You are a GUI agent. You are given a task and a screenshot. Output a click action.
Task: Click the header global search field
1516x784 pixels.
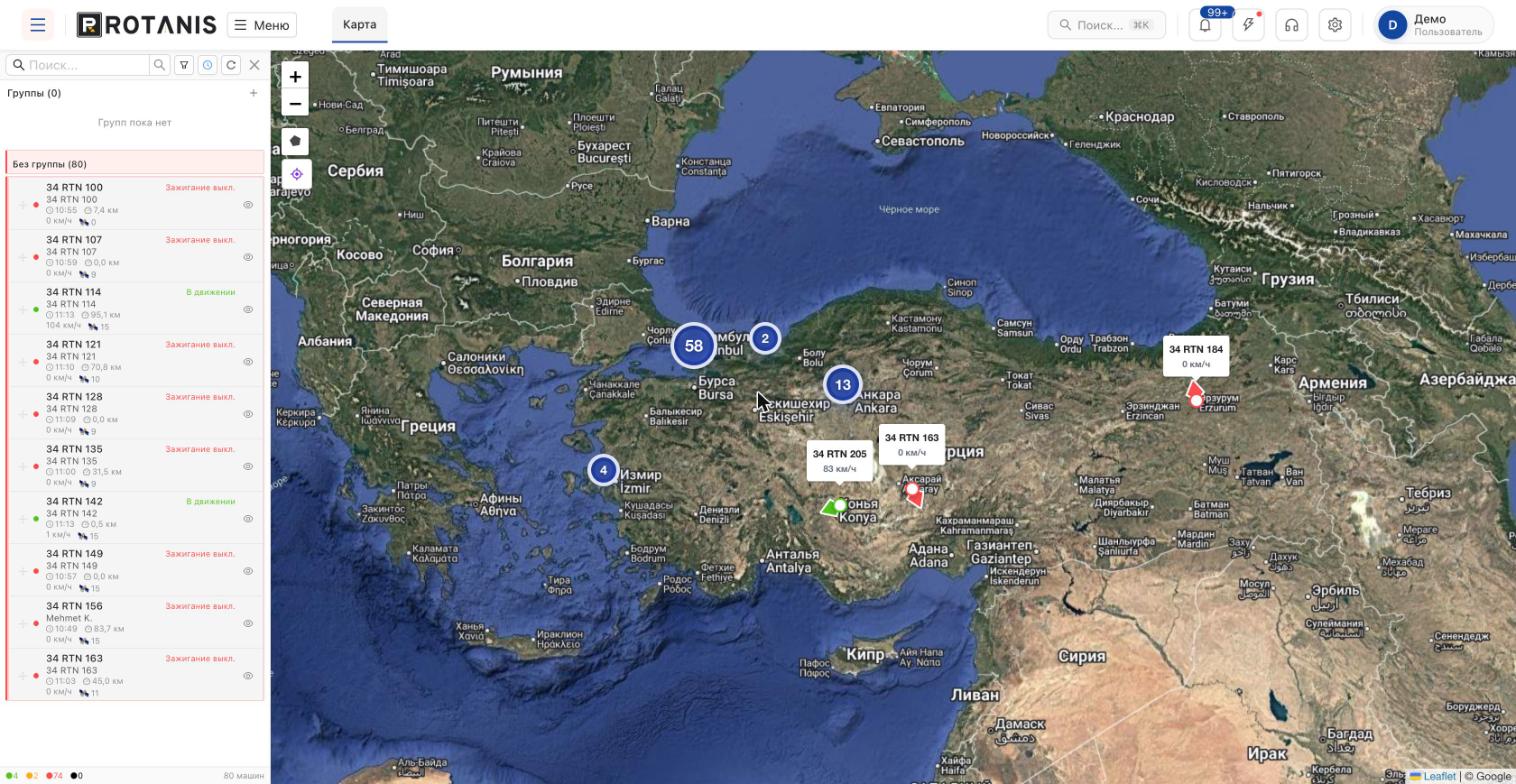[1106, 25]
